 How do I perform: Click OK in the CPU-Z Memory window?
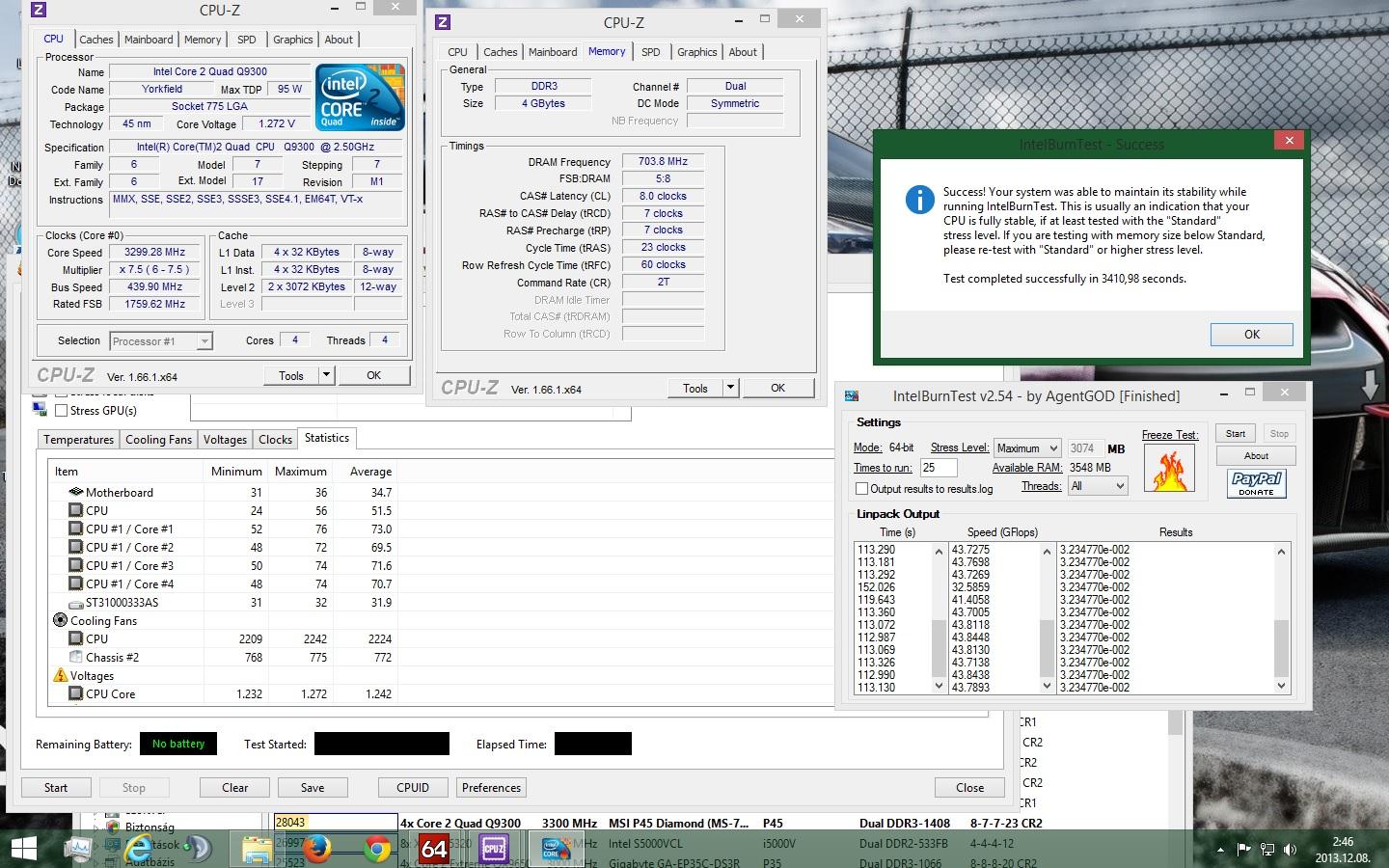pos(777,388)
